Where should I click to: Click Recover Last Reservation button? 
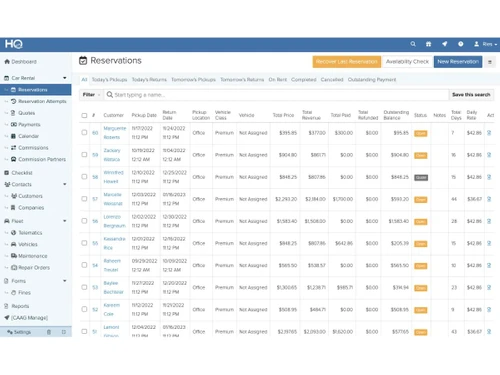tap(347, 62)
